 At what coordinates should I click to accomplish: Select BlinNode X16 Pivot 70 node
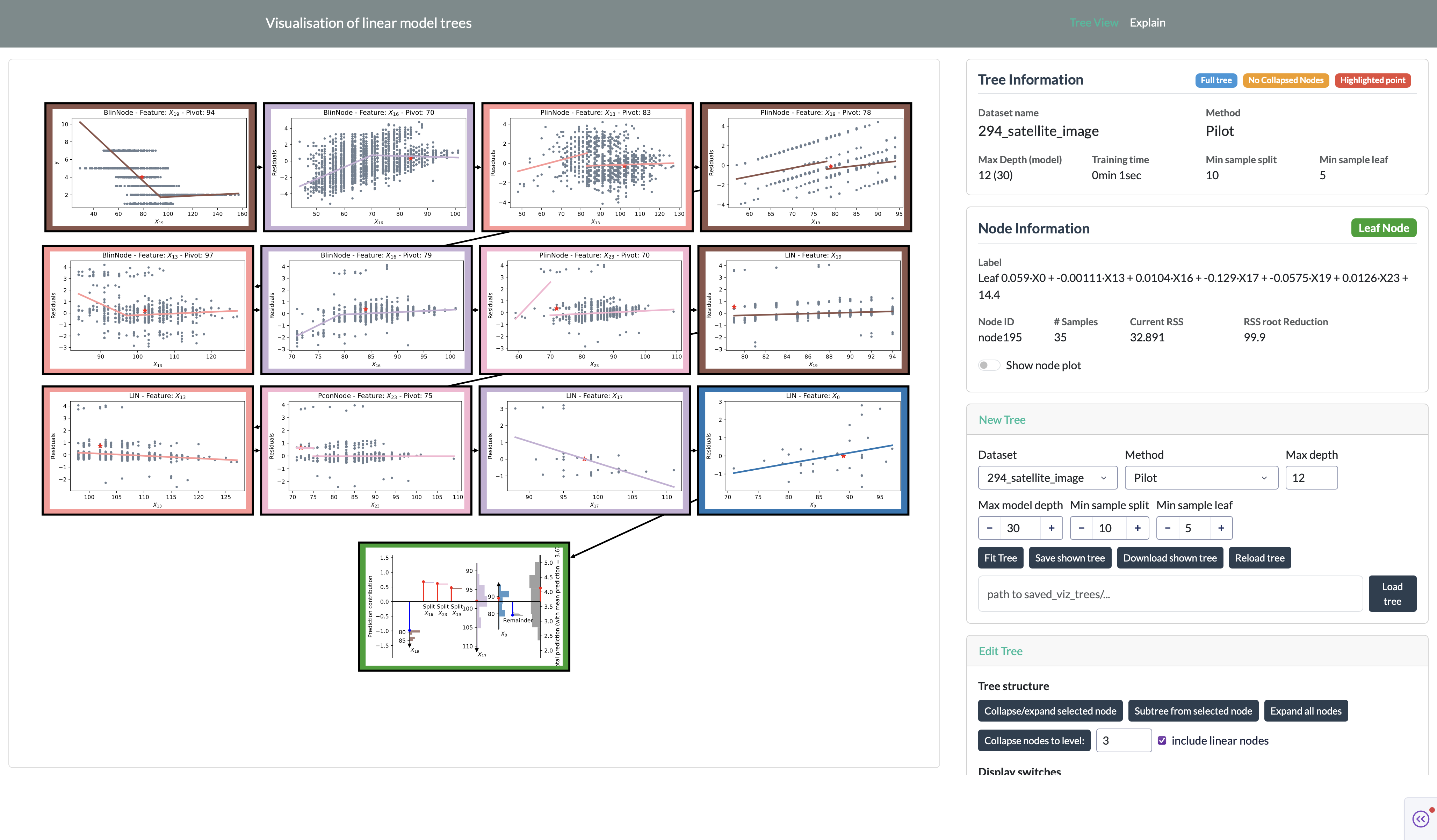click(x=369, y=167)
